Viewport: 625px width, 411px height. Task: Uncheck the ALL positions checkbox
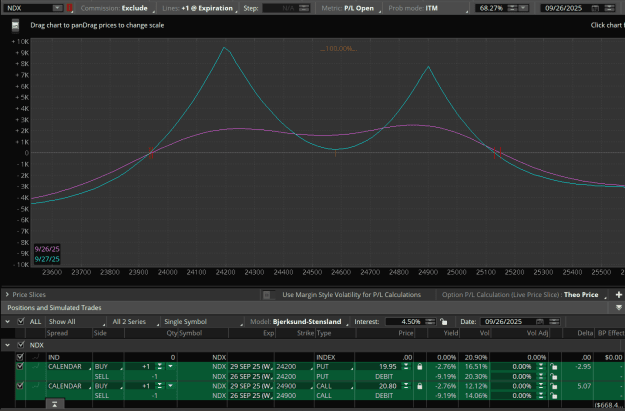[21, 321]
